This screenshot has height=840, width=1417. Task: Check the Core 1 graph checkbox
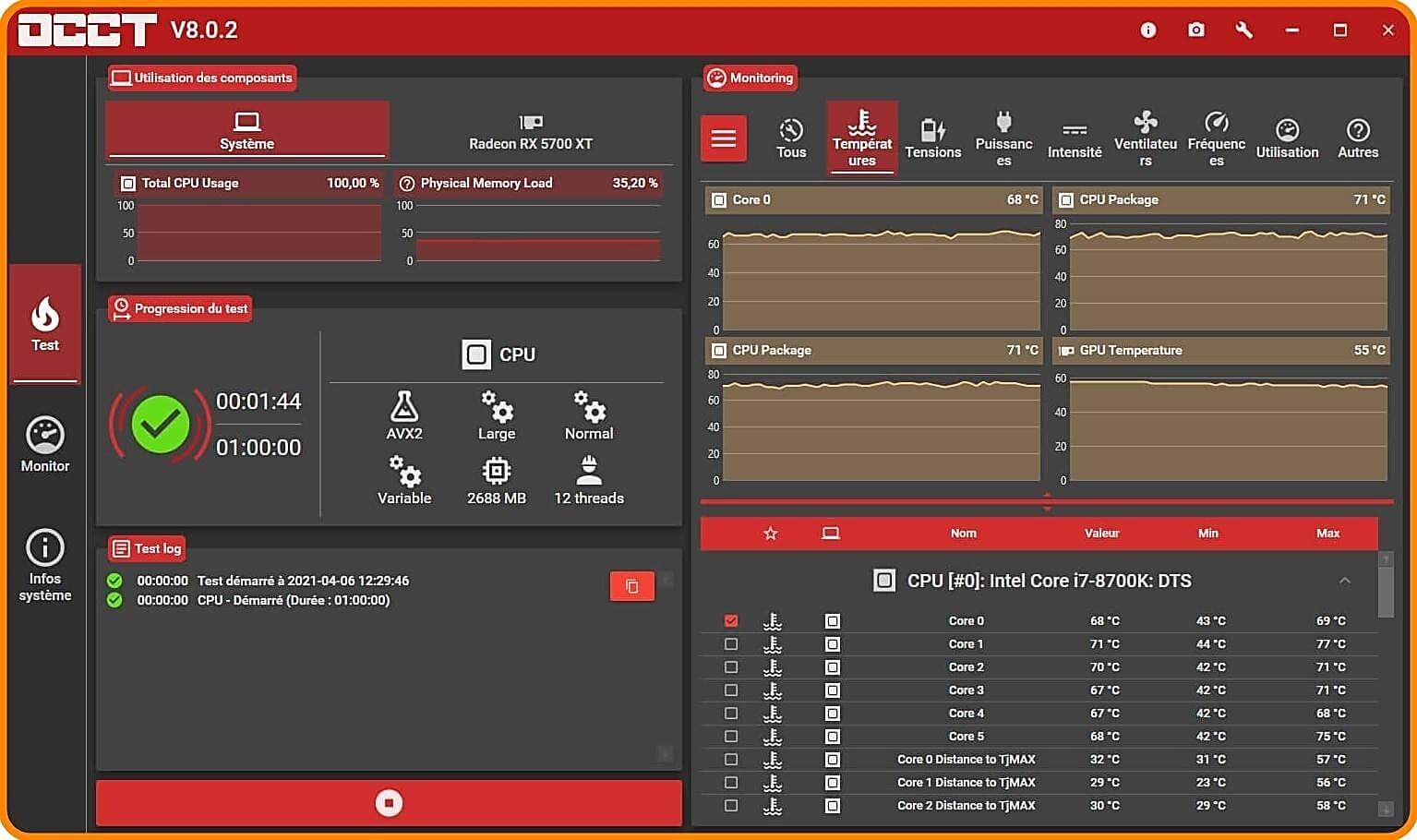[731, 643]
